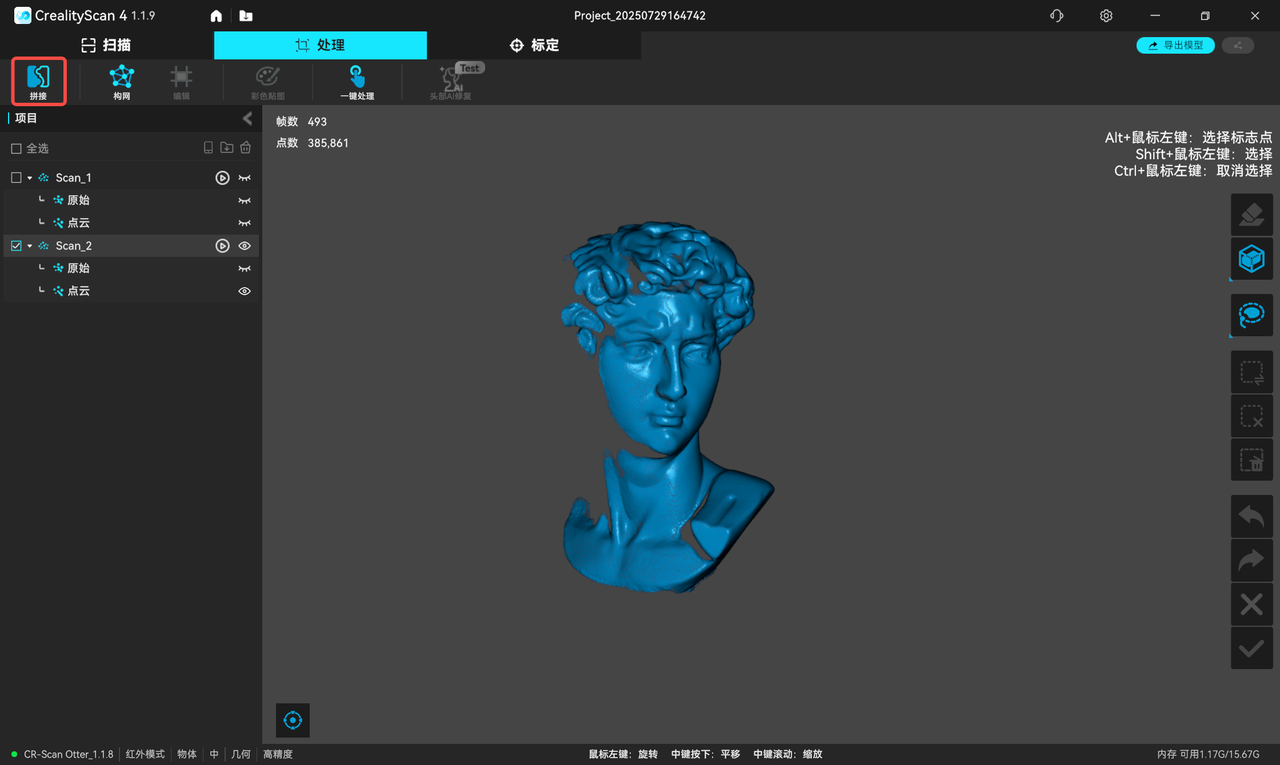
Task: Collapse the Scan_2 tree node arrow
Action: click(x=30, y=246)
